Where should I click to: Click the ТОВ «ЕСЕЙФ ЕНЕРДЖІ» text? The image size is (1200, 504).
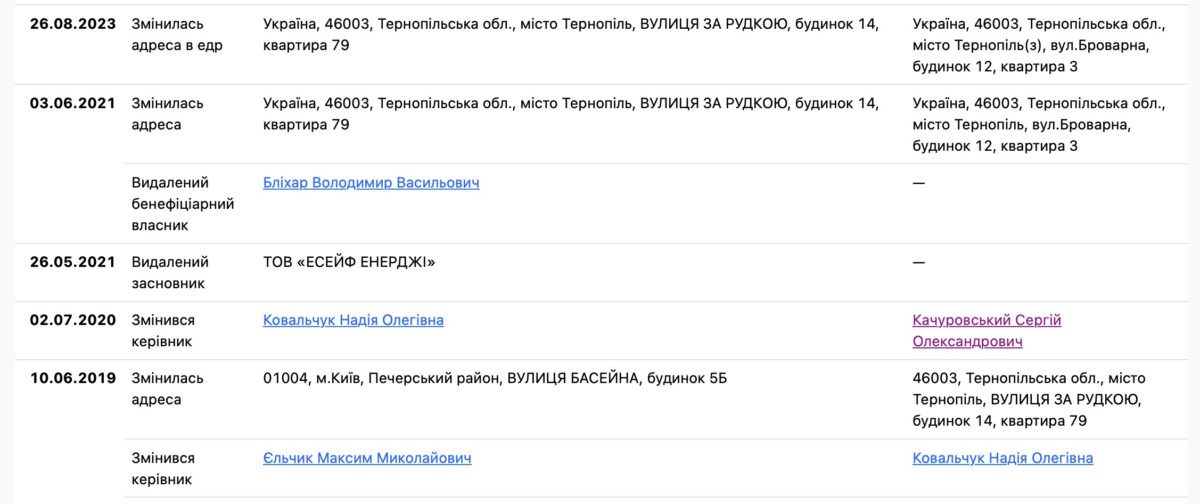pos(350,262)
